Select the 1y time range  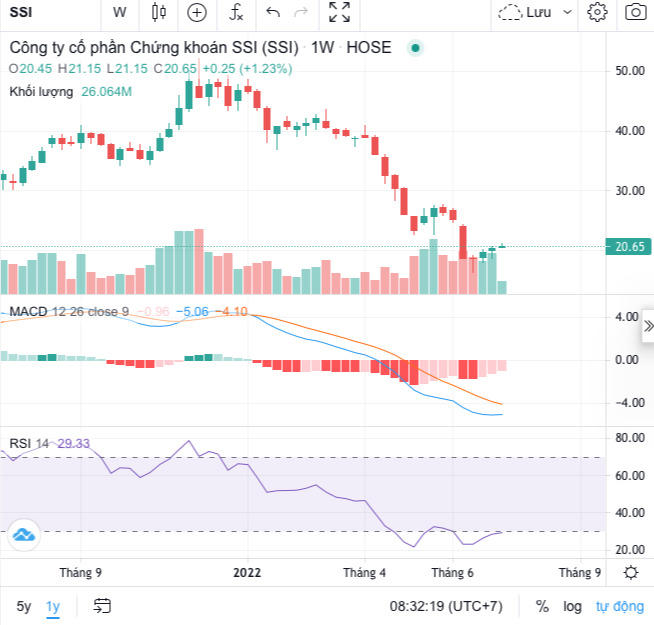pyautogui.click(x=53, y=606)
